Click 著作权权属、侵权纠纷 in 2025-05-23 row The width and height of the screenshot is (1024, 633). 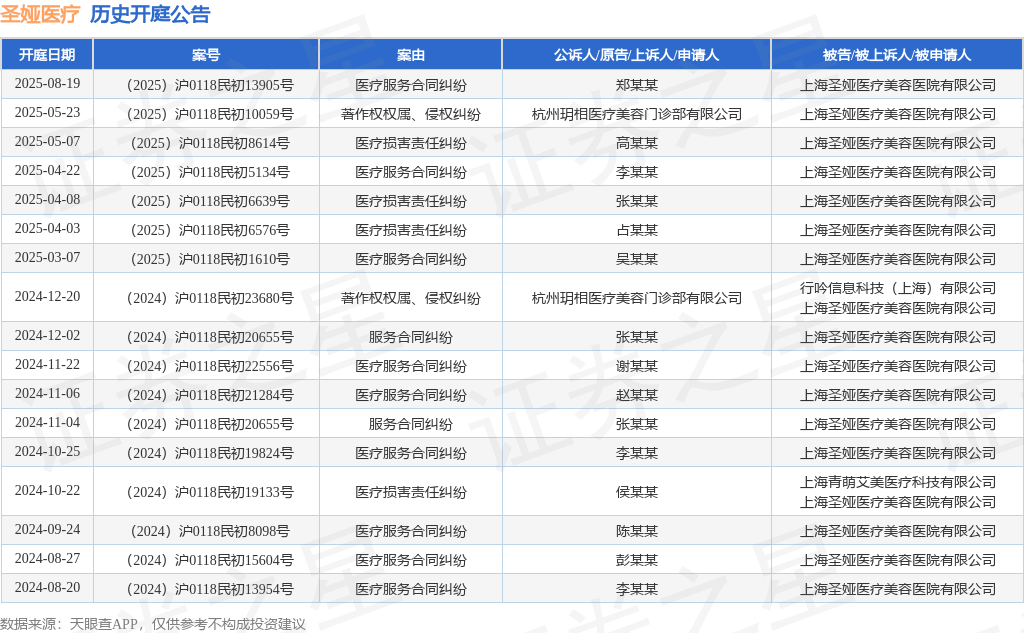click(x=410, y=114)
